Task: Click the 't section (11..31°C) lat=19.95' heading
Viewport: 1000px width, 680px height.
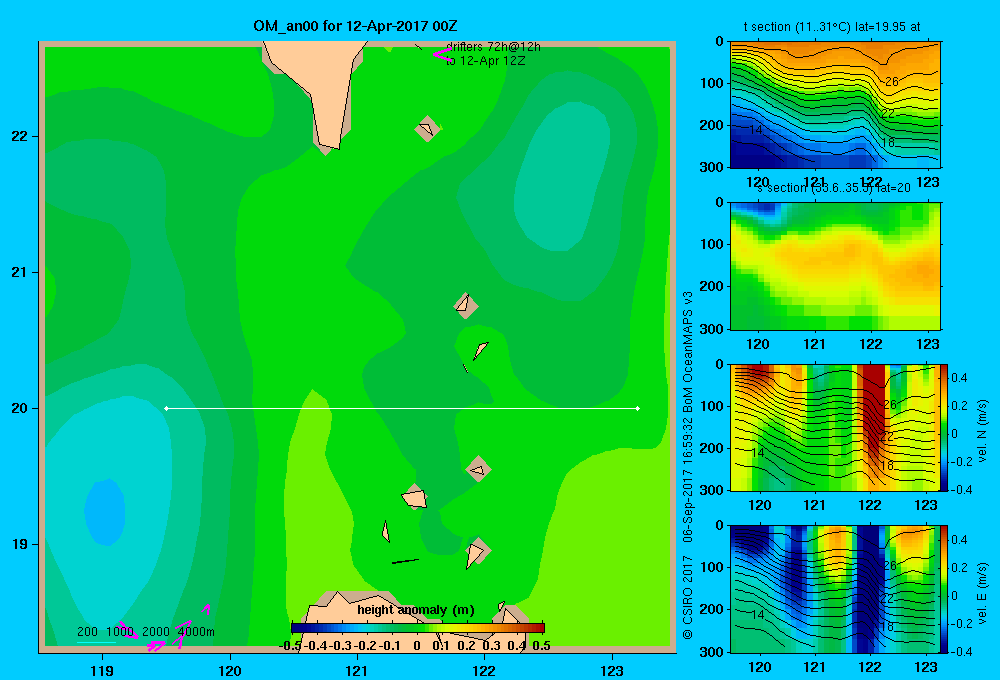Action: click(832, 27)
